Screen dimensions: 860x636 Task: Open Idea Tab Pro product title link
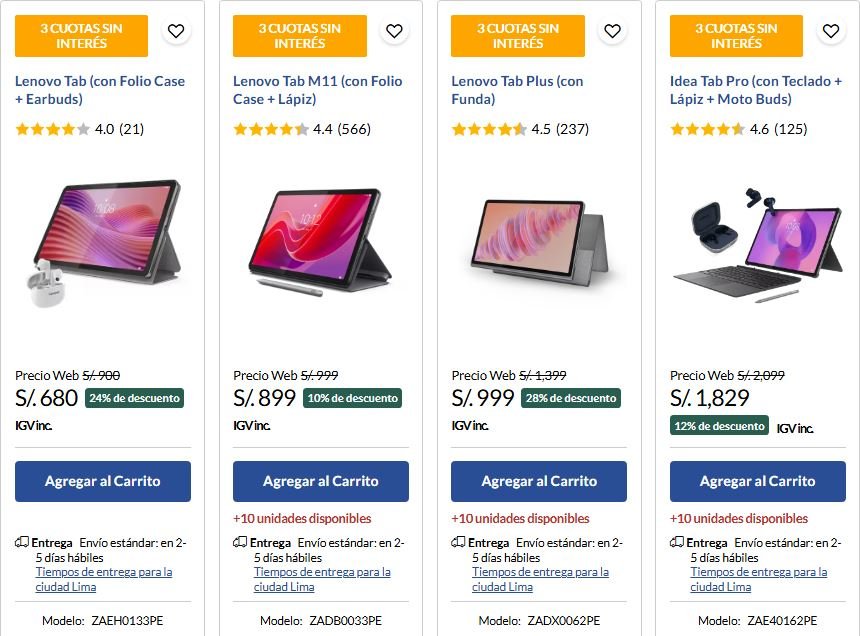(756, 90)
